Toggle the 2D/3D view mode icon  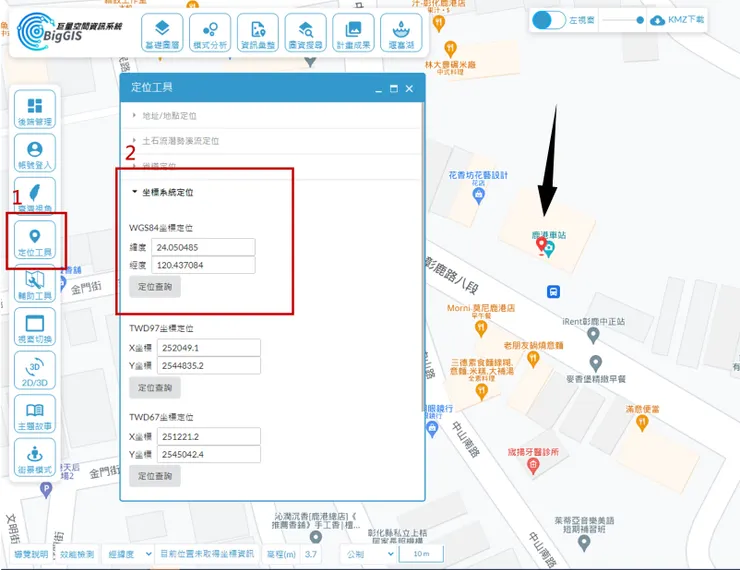[35, 370]
